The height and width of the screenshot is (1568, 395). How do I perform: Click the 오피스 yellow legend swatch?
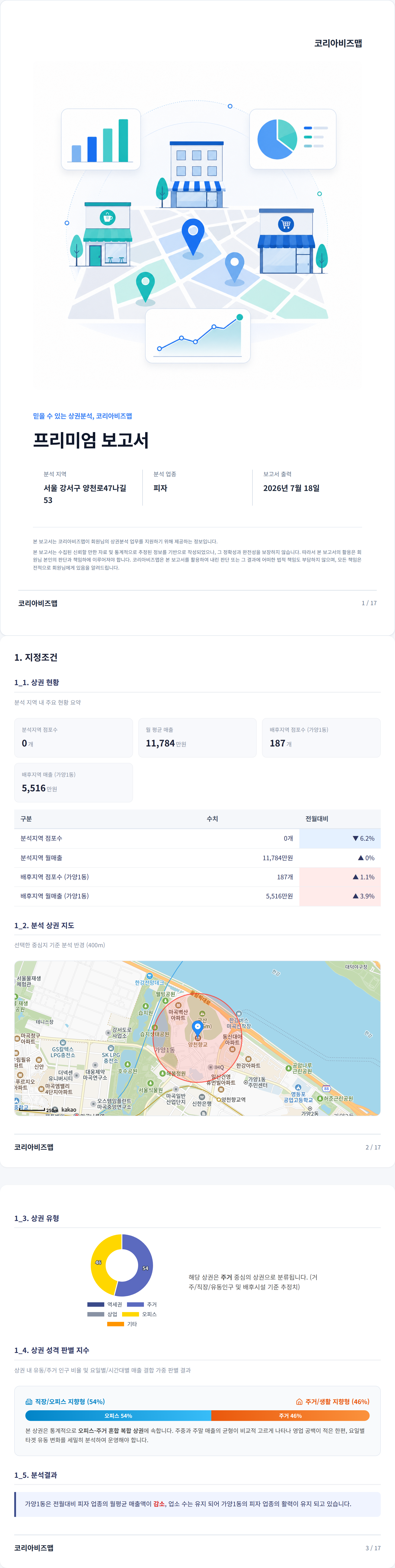pos(131,1314)
